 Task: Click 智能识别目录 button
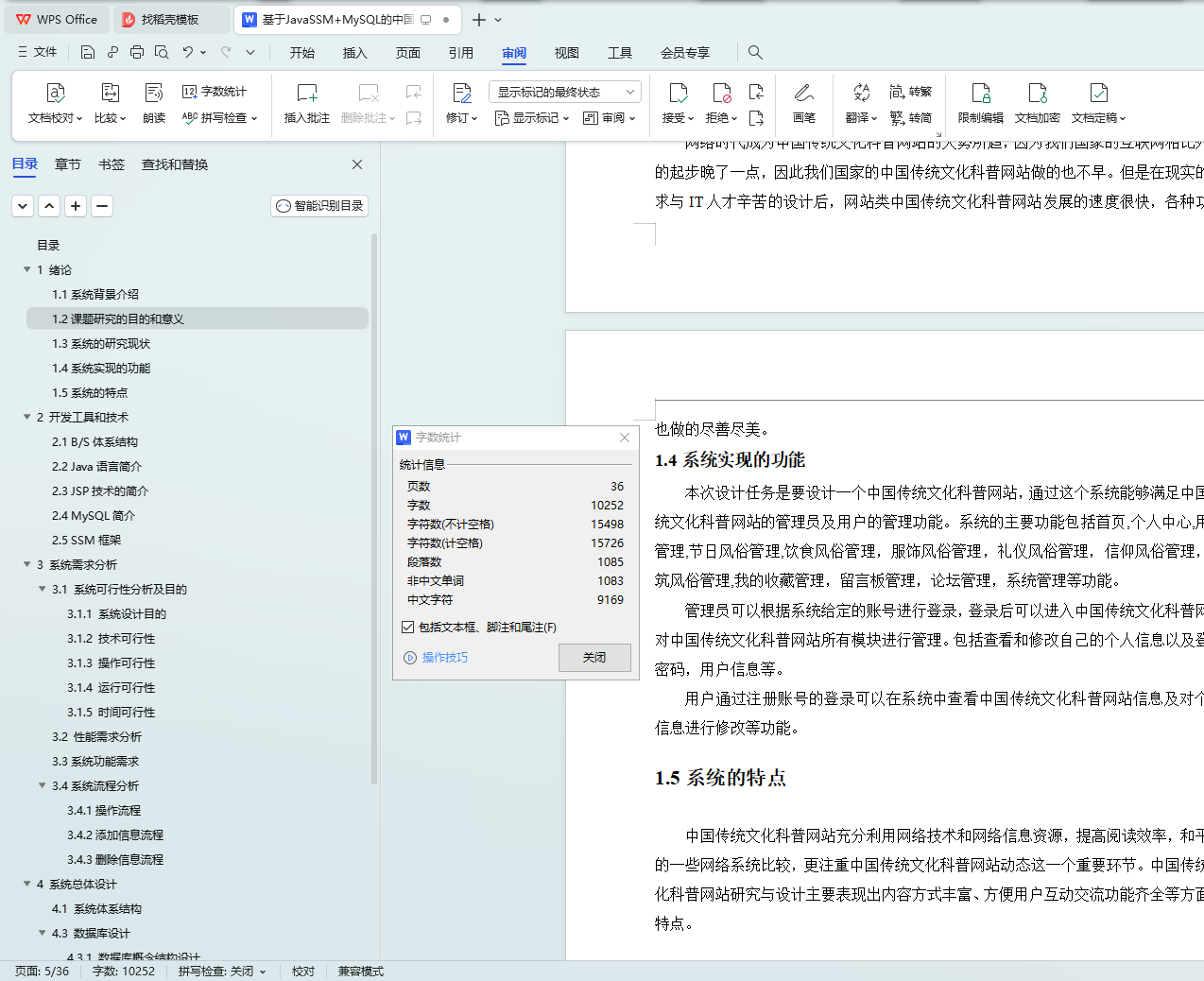[319, 206]
